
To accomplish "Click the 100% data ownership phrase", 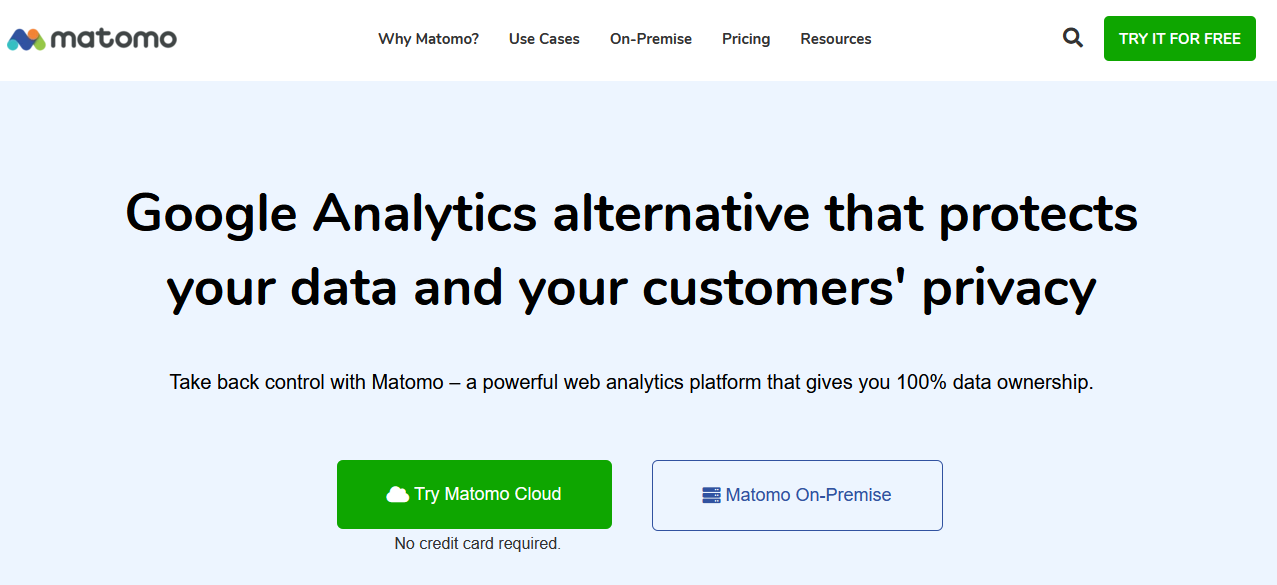I will (992, 382).
